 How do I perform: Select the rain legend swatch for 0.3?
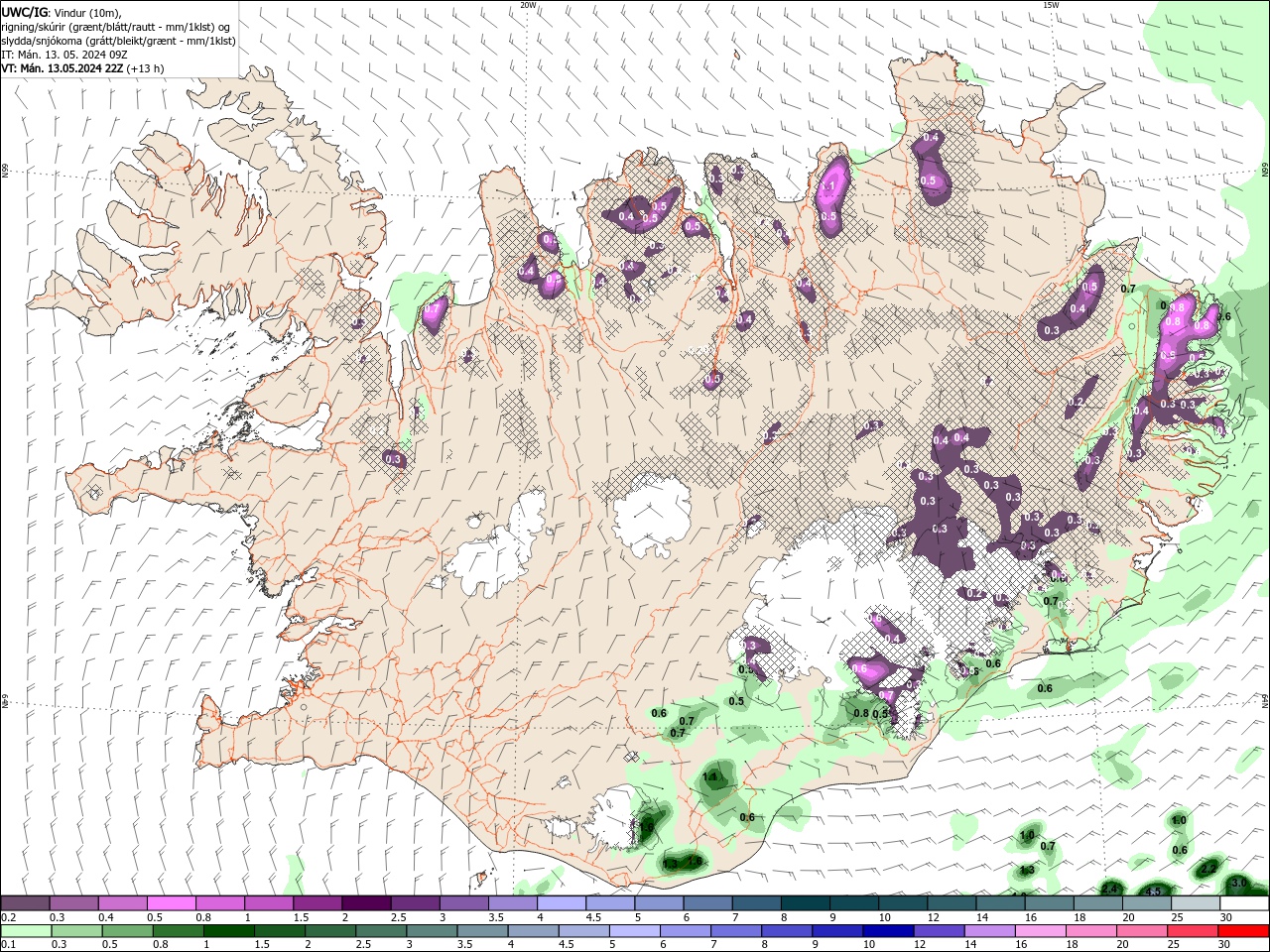coord(76,930)
